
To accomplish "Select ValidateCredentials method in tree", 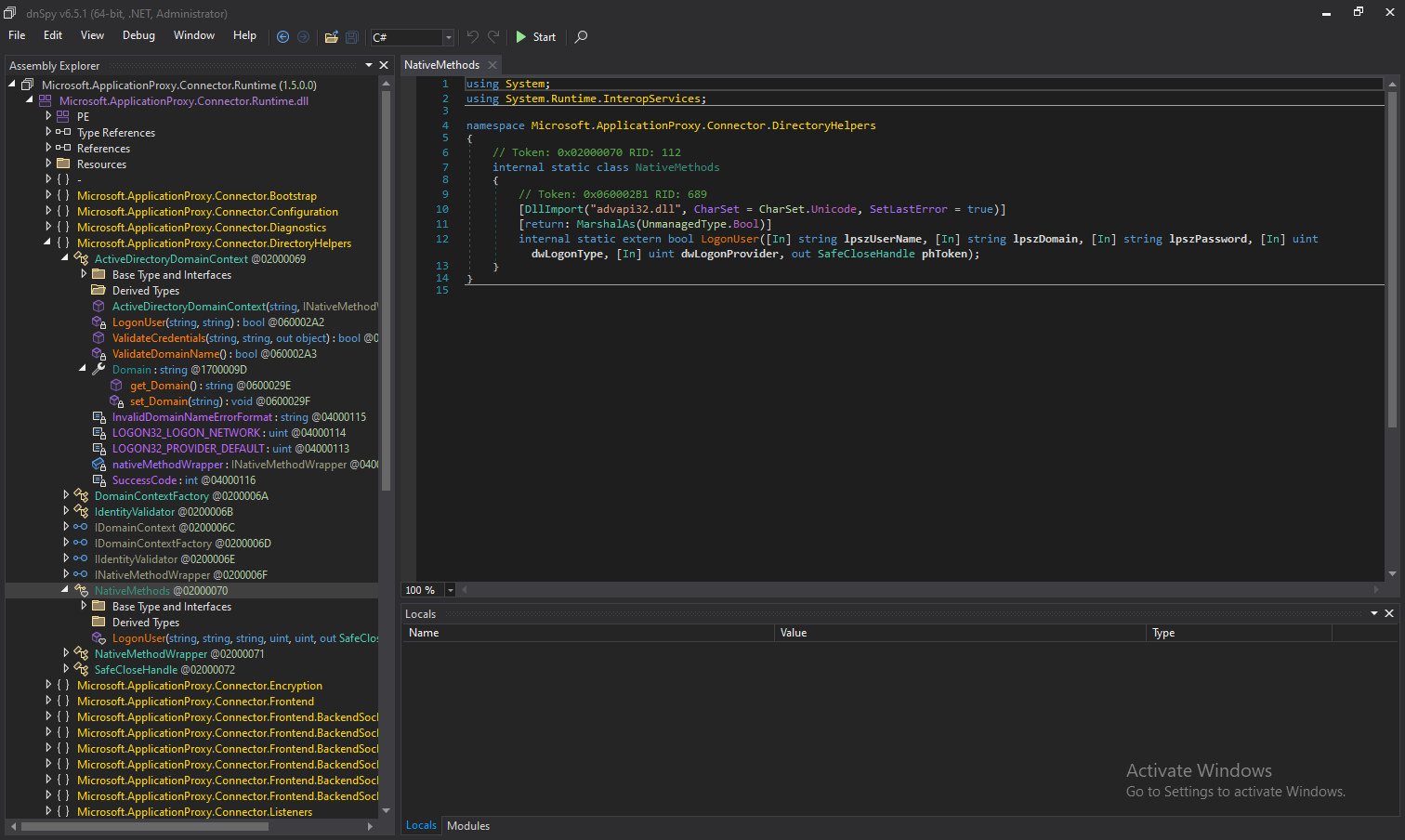I will pos(159,338).
